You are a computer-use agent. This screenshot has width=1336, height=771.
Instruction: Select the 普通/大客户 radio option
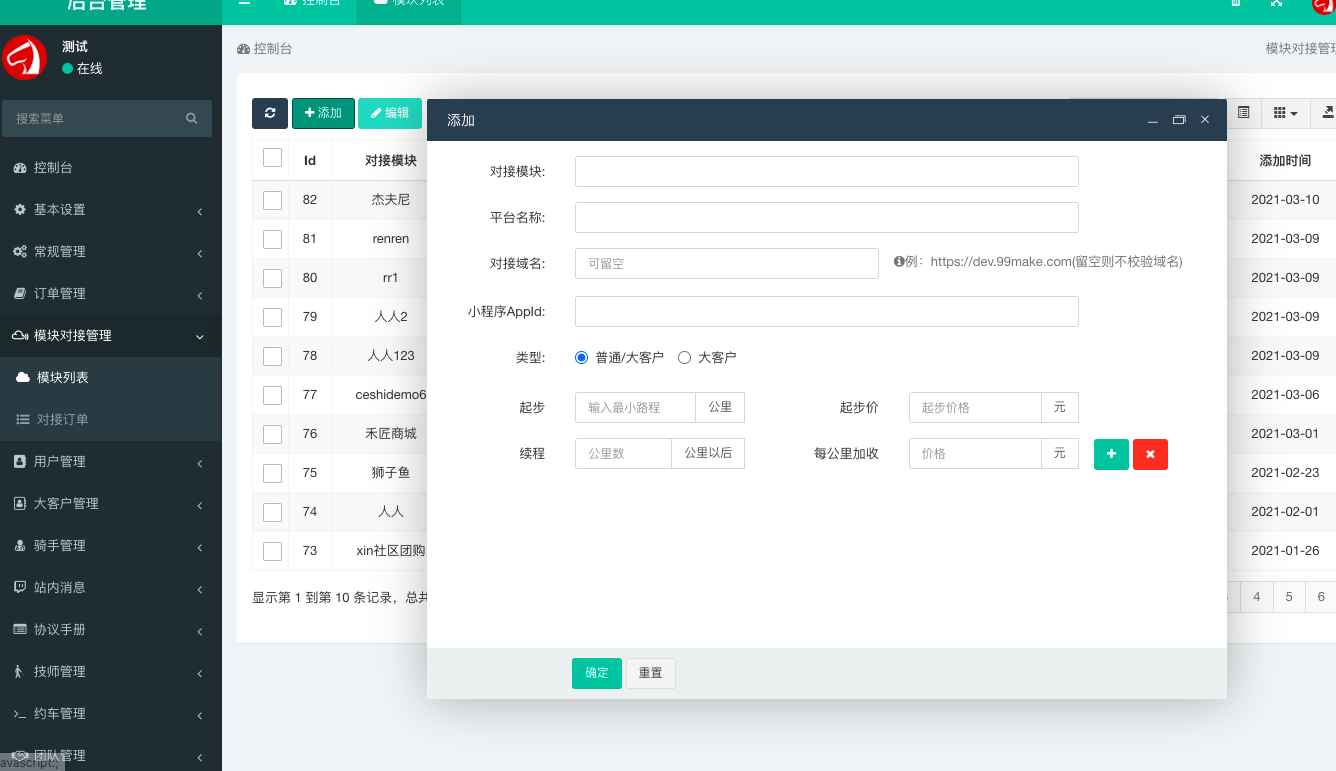(x=582, y=357)
